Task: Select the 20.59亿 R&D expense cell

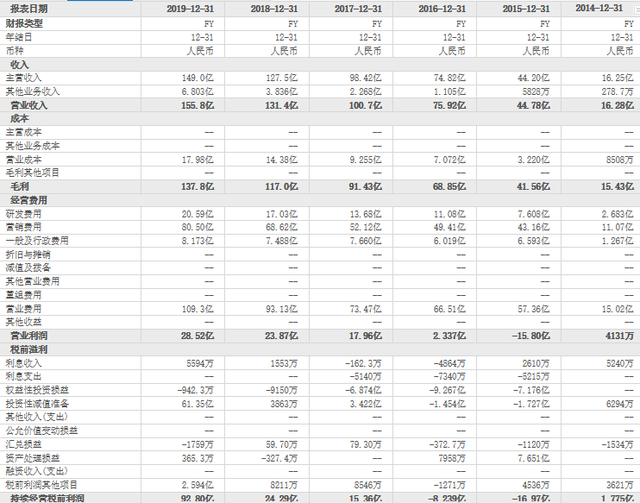Action: pos(198,214)
